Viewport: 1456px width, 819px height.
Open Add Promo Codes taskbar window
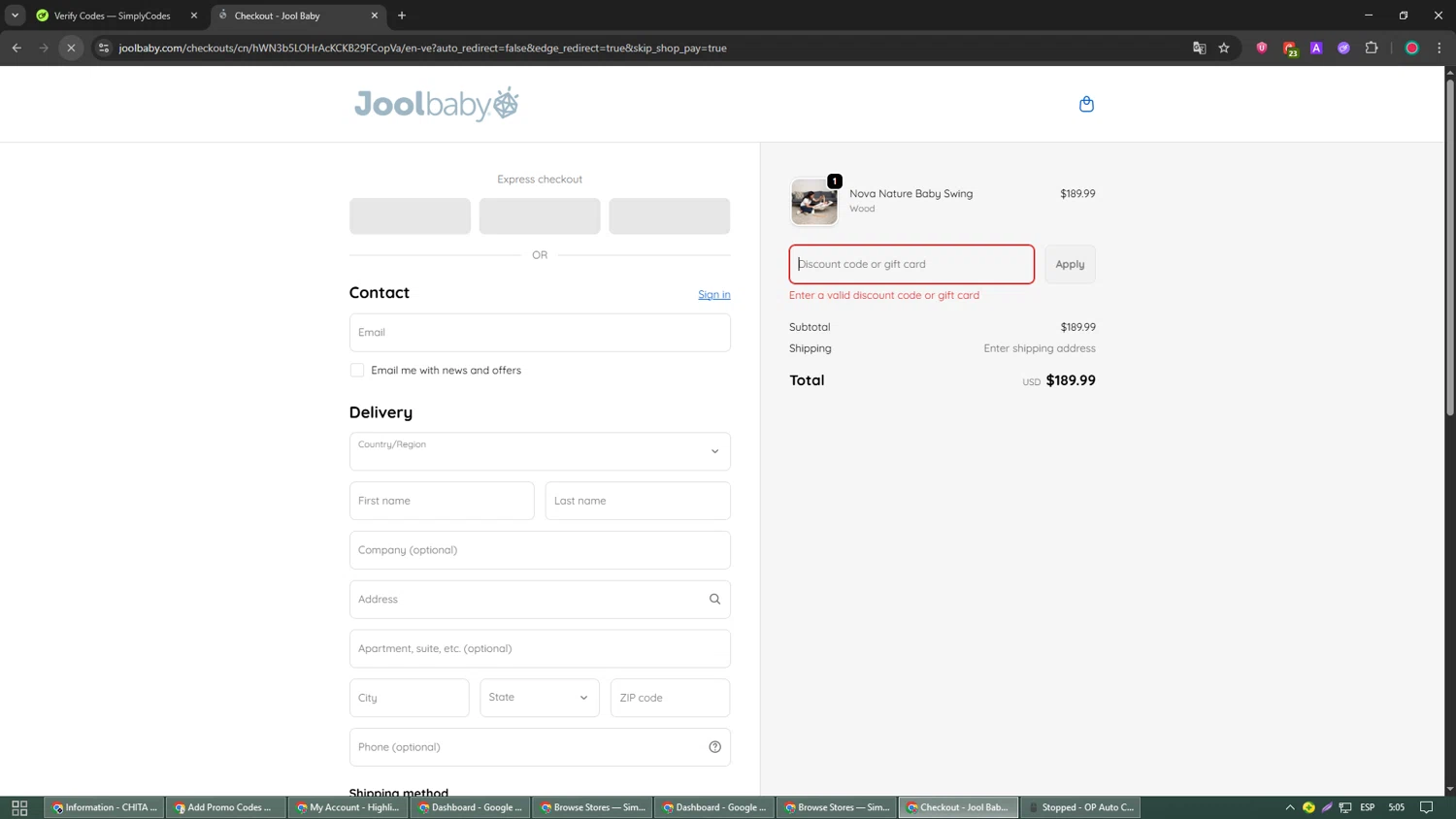point(226,807)
